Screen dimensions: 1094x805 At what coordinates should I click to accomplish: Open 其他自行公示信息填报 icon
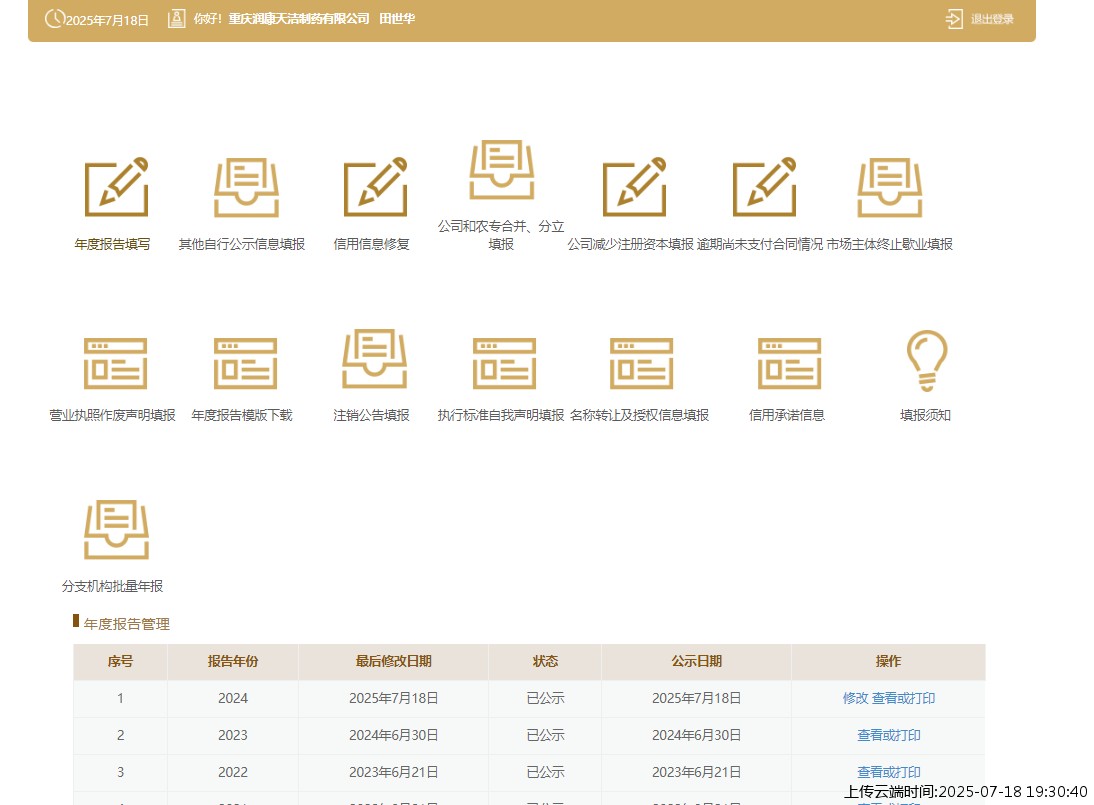[246, 187]
